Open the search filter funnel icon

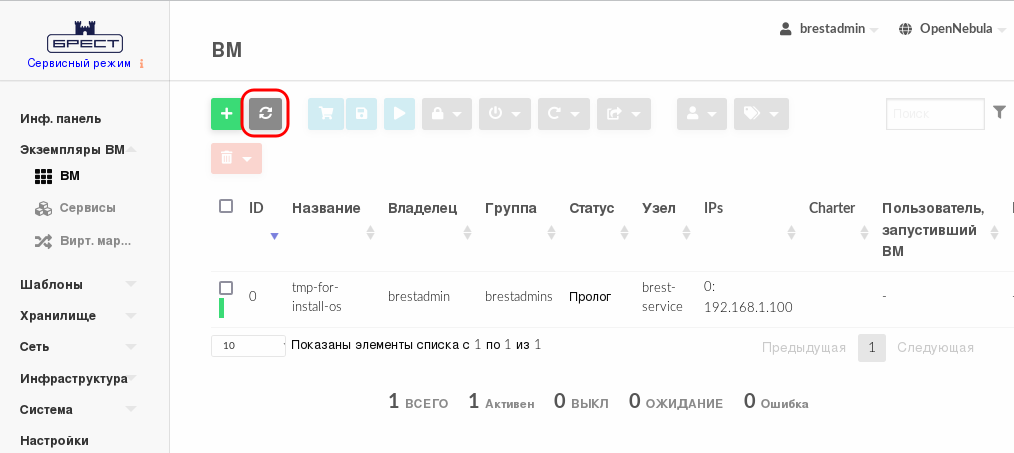pos(999,113)
